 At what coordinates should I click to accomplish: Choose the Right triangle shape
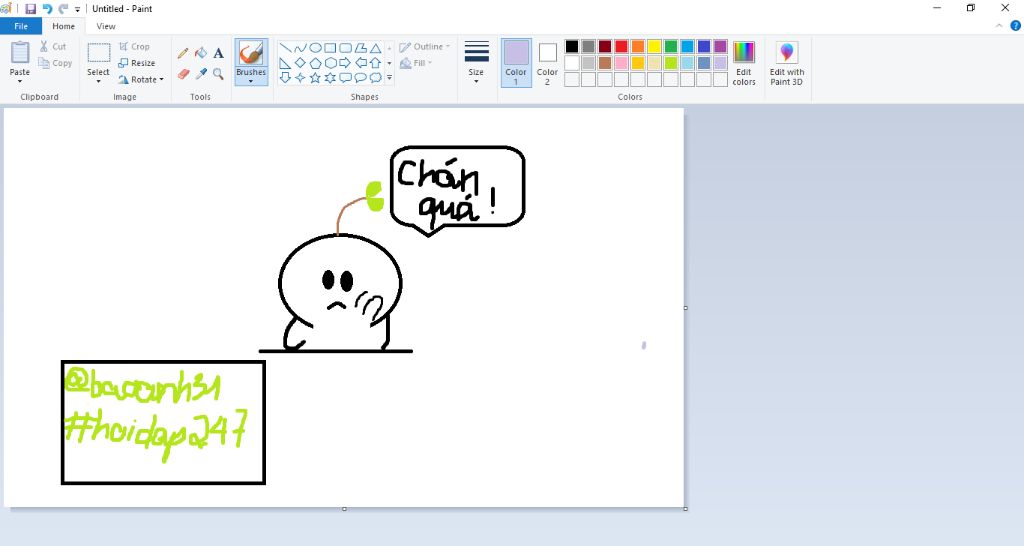285,63
